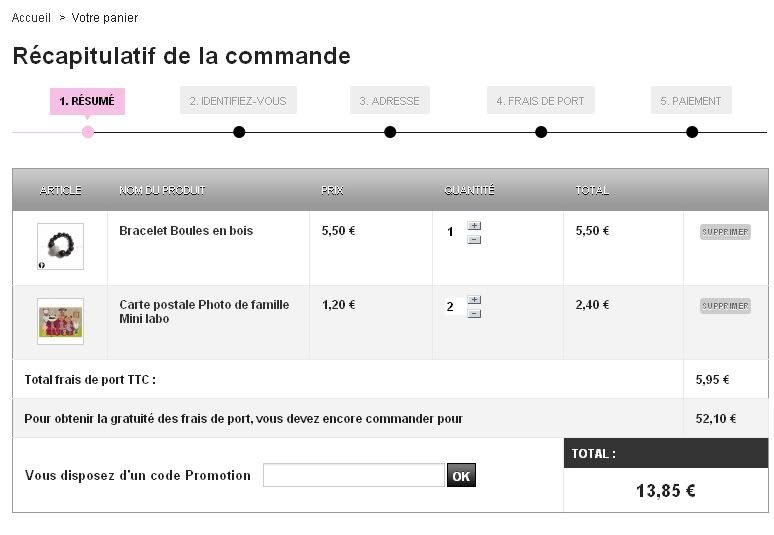Open the Carte postale product thumbnail
The image size is (774, 535).
click(x=60, y=321)
